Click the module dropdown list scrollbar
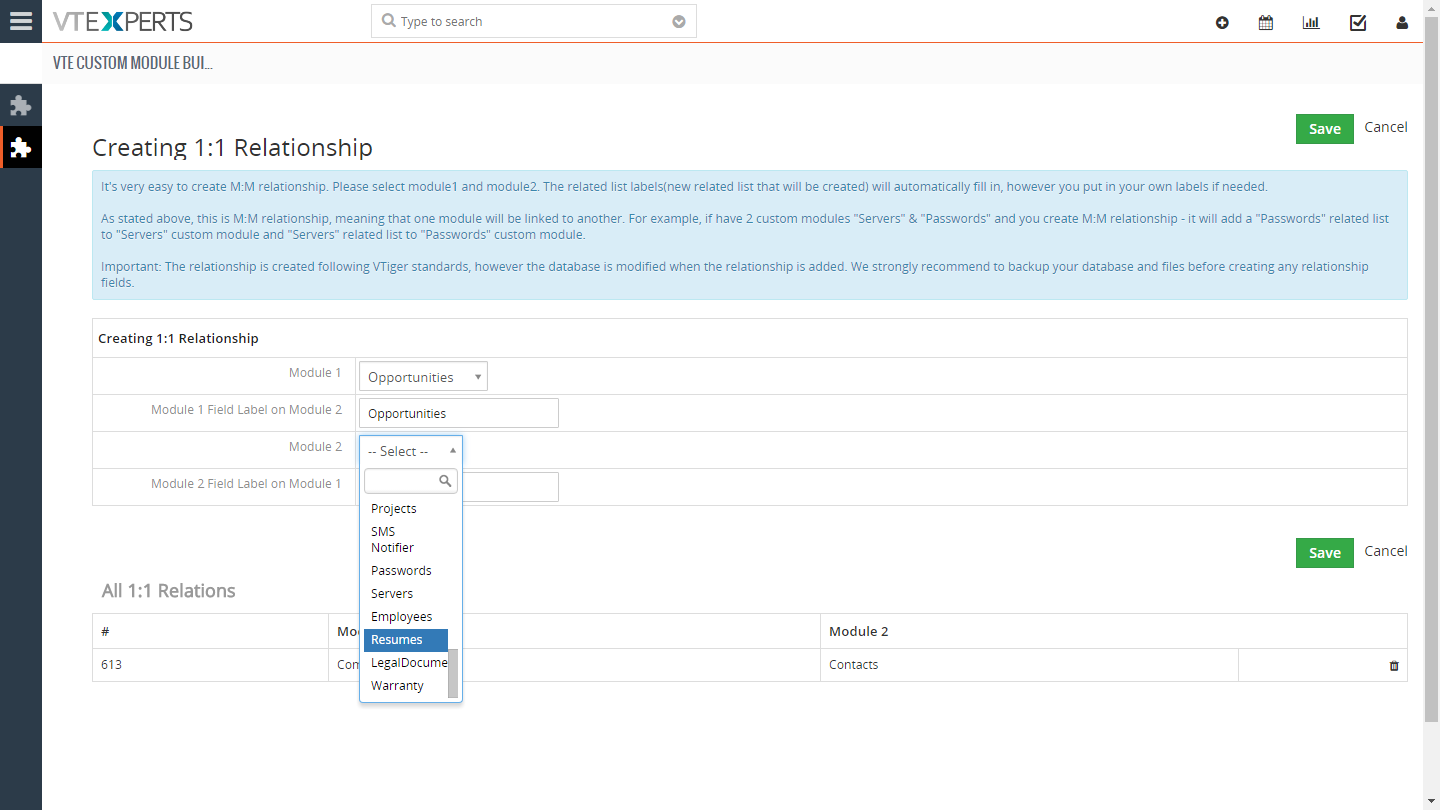The width and height of the screenshot is (1440, 810). coord(453,673)
